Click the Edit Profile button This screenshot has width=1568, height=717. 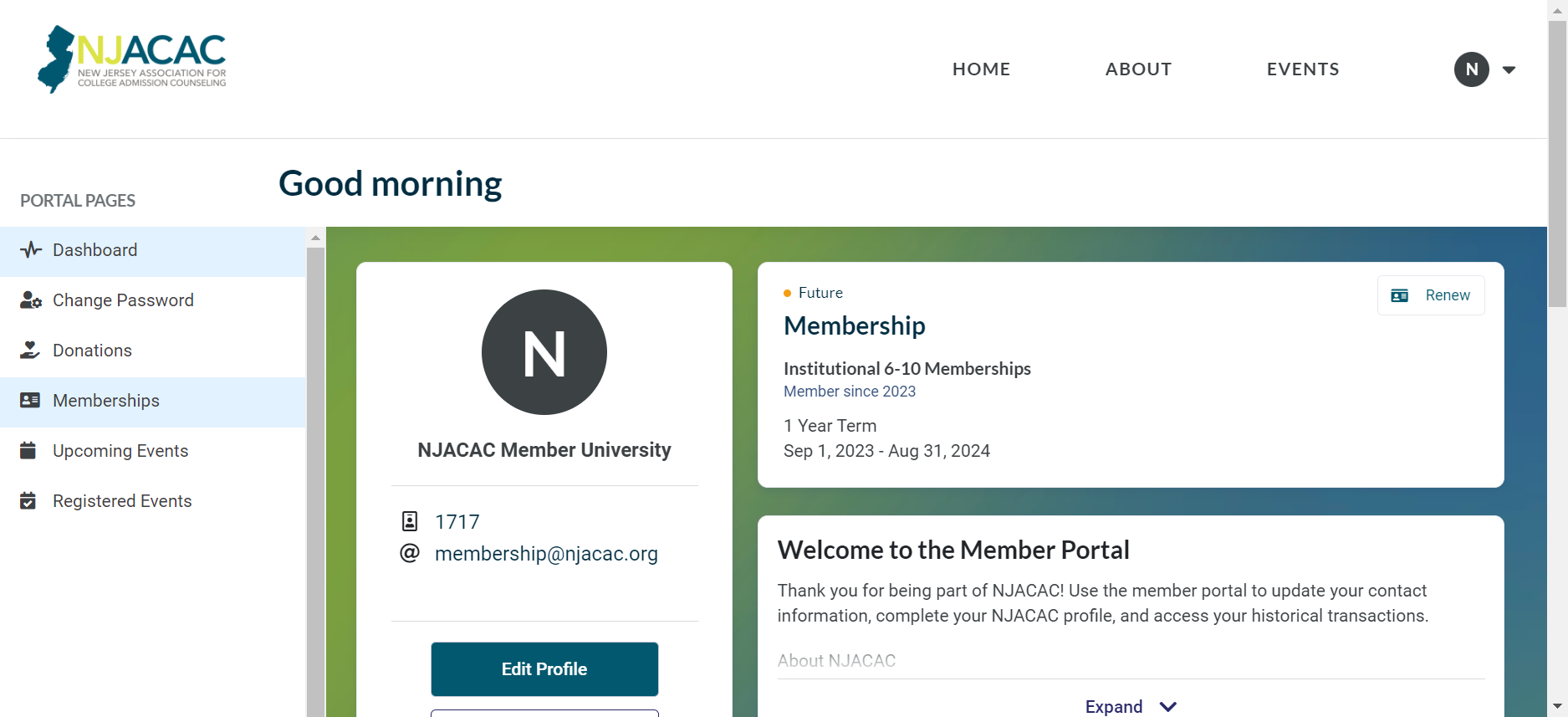coord(544,669)
